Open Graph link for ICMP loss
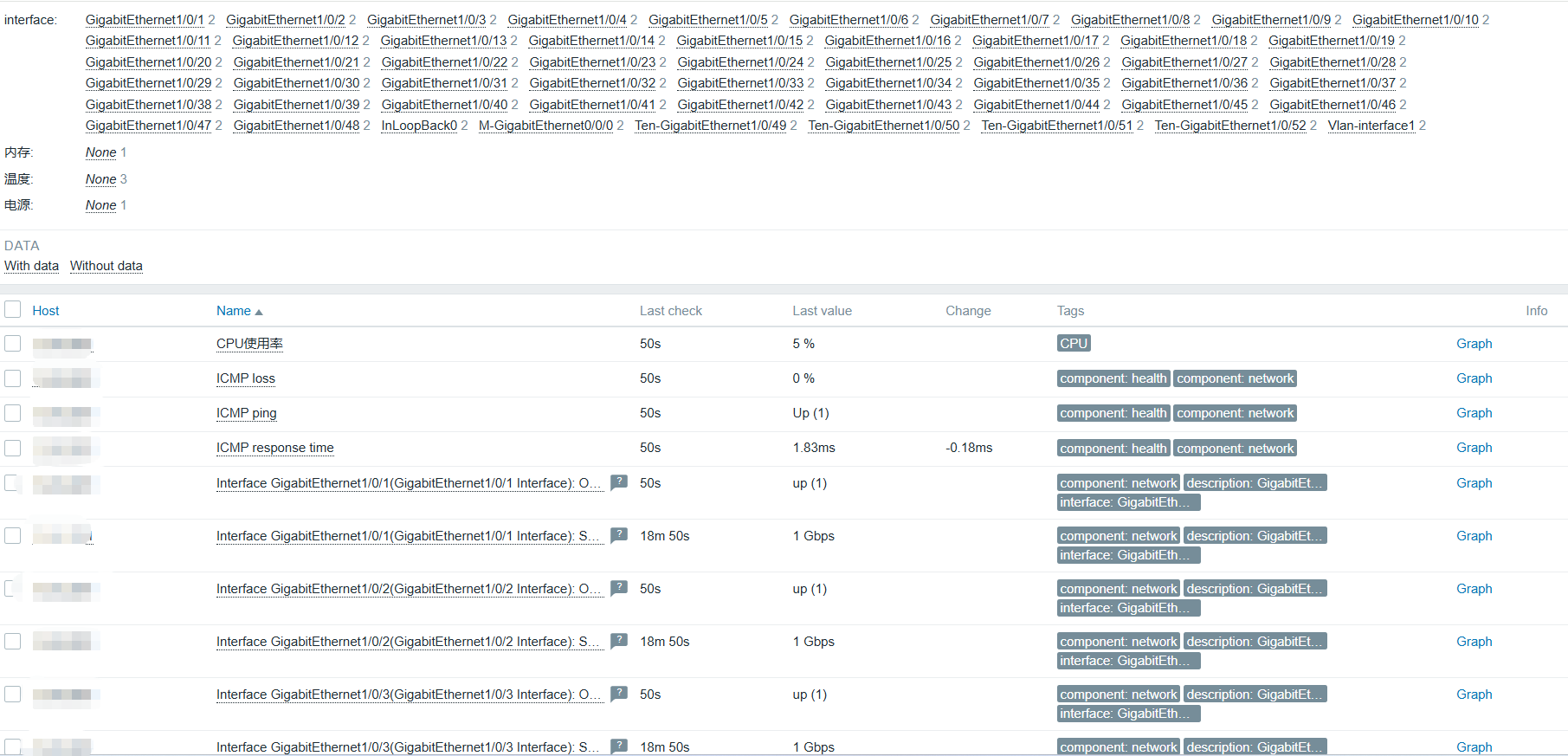Image resolution: width=1568 pixels, height=756 pixels. point(1474,378)
